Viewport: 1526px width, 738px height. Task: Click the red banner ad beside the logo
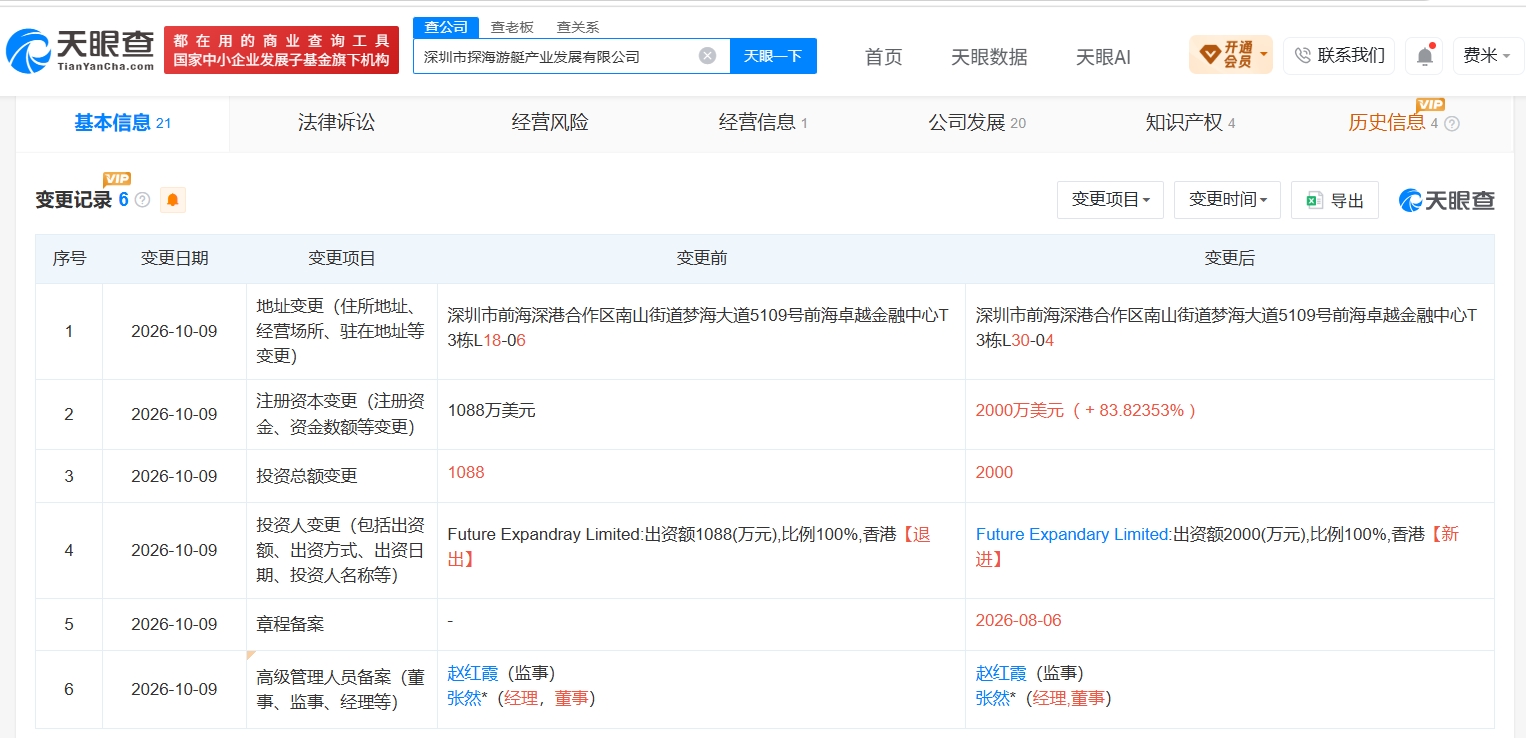pos(281,50)
